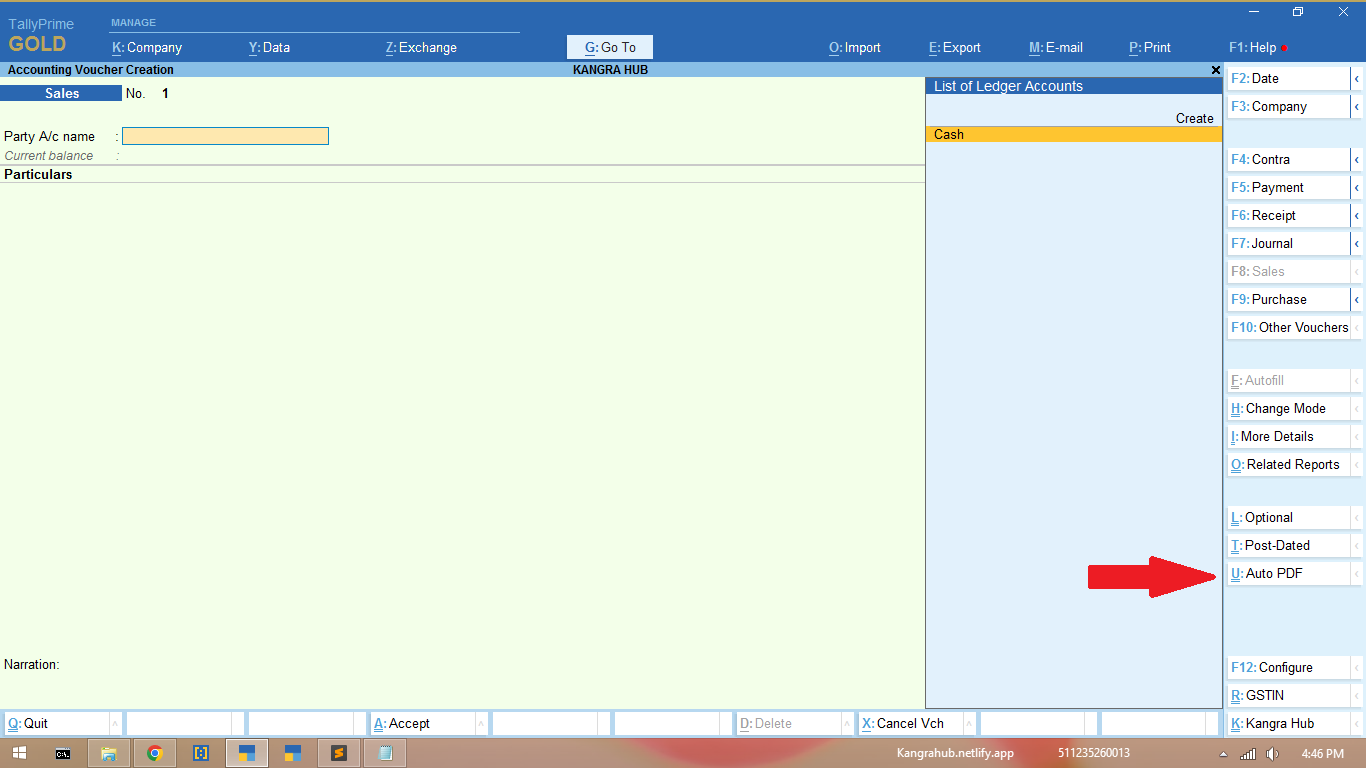
Task: Open the K: Company menu
Action: pyautogui.click(x=147, y=47)
